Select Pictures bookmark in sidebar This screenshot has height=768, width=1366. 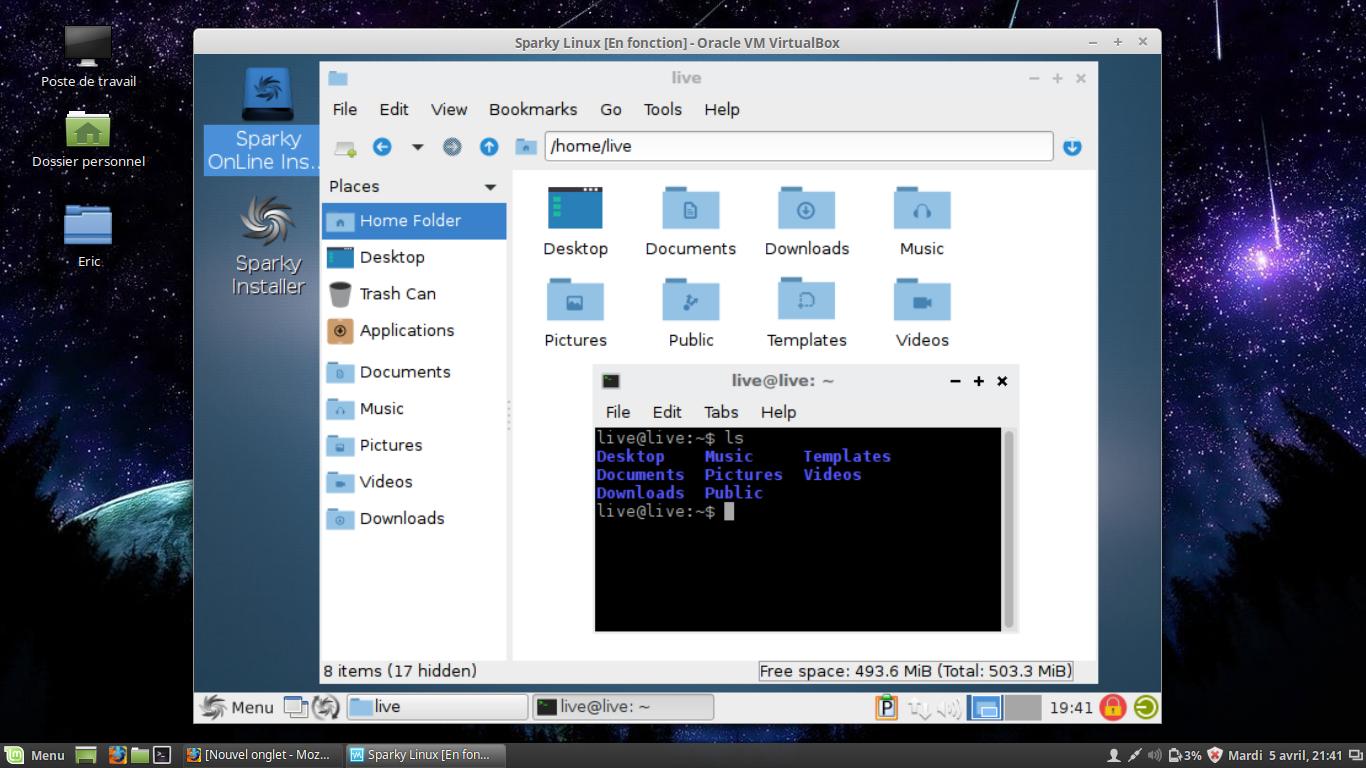click(x=414, y=445)
